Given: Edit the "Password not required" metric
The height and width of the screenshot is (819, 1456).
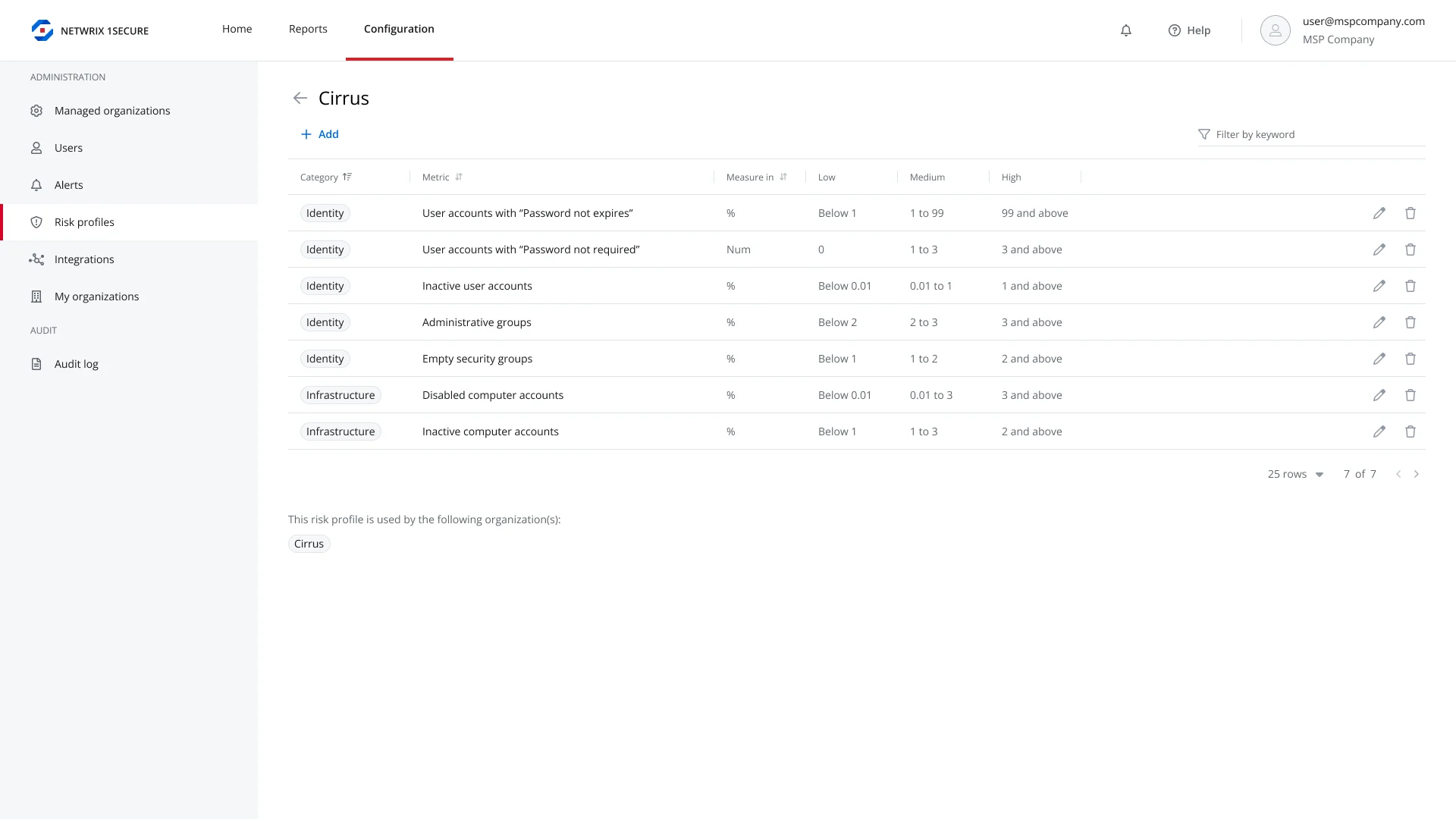Looking at the screenshot, I should [x=1379, y=249].
